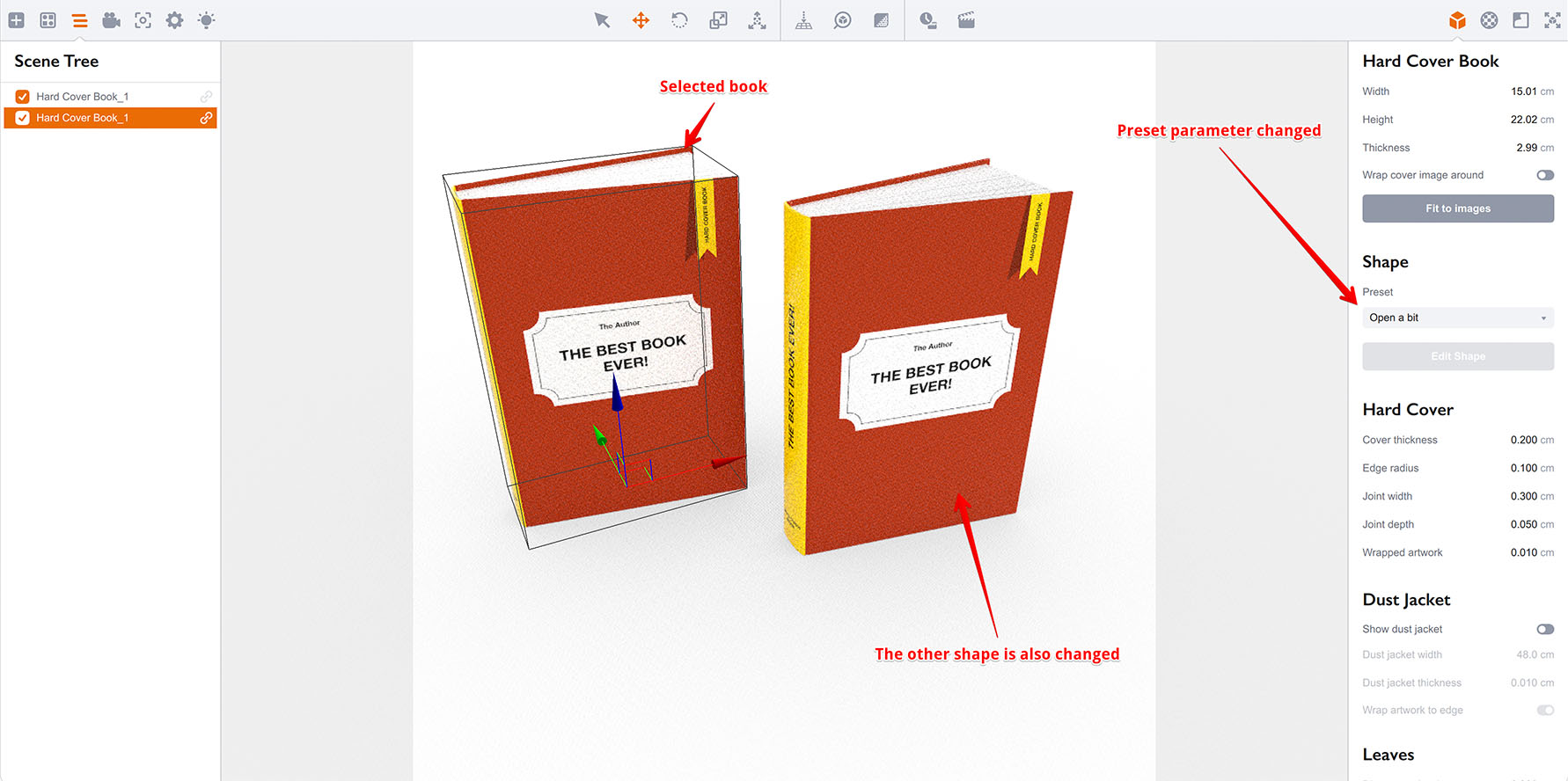Switch to the orange cube object properties tab
The width and height of the screenshot is (1568, 781).
(1457, 20)
